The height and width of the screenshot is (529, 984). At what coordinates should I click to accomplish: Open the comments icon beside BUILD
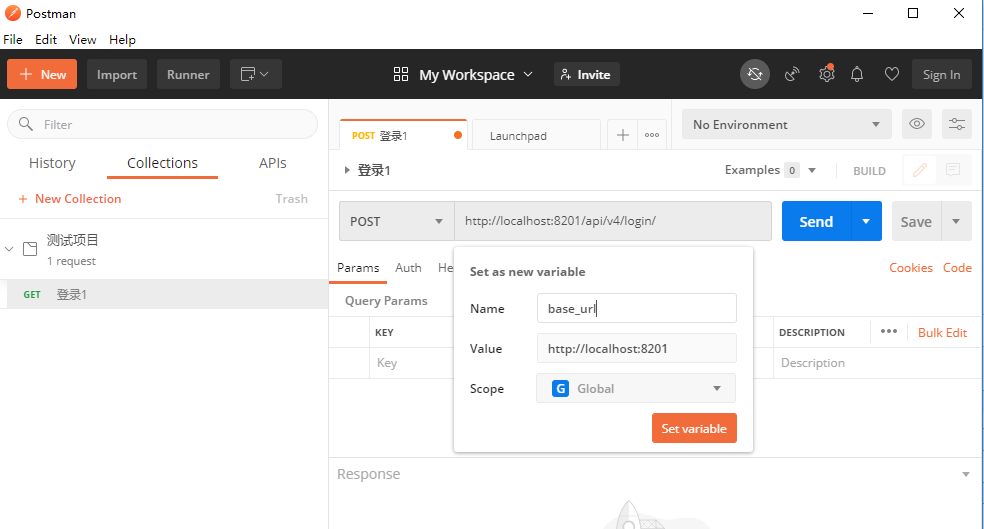pyautogui.click(x=953, y=170)
